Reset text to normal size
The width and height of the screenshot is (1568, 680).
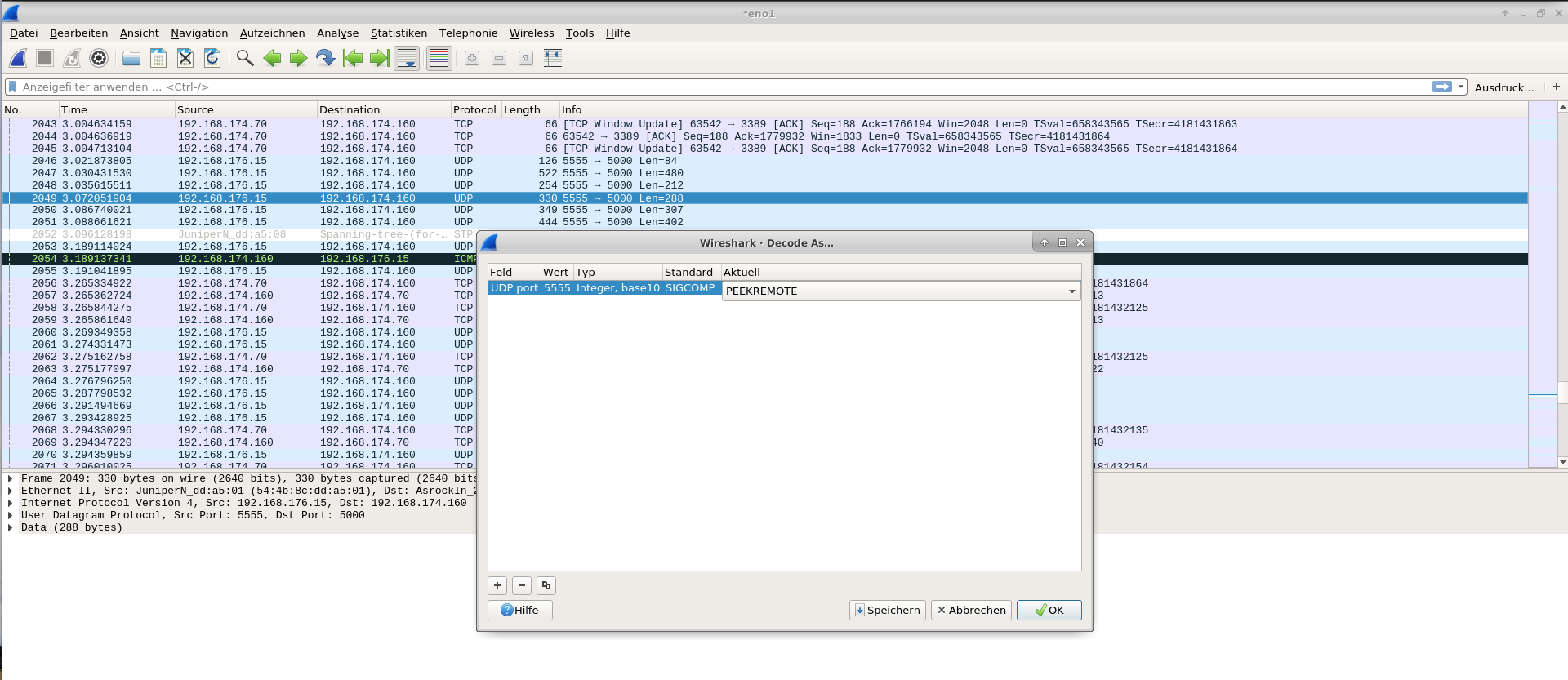526,58
